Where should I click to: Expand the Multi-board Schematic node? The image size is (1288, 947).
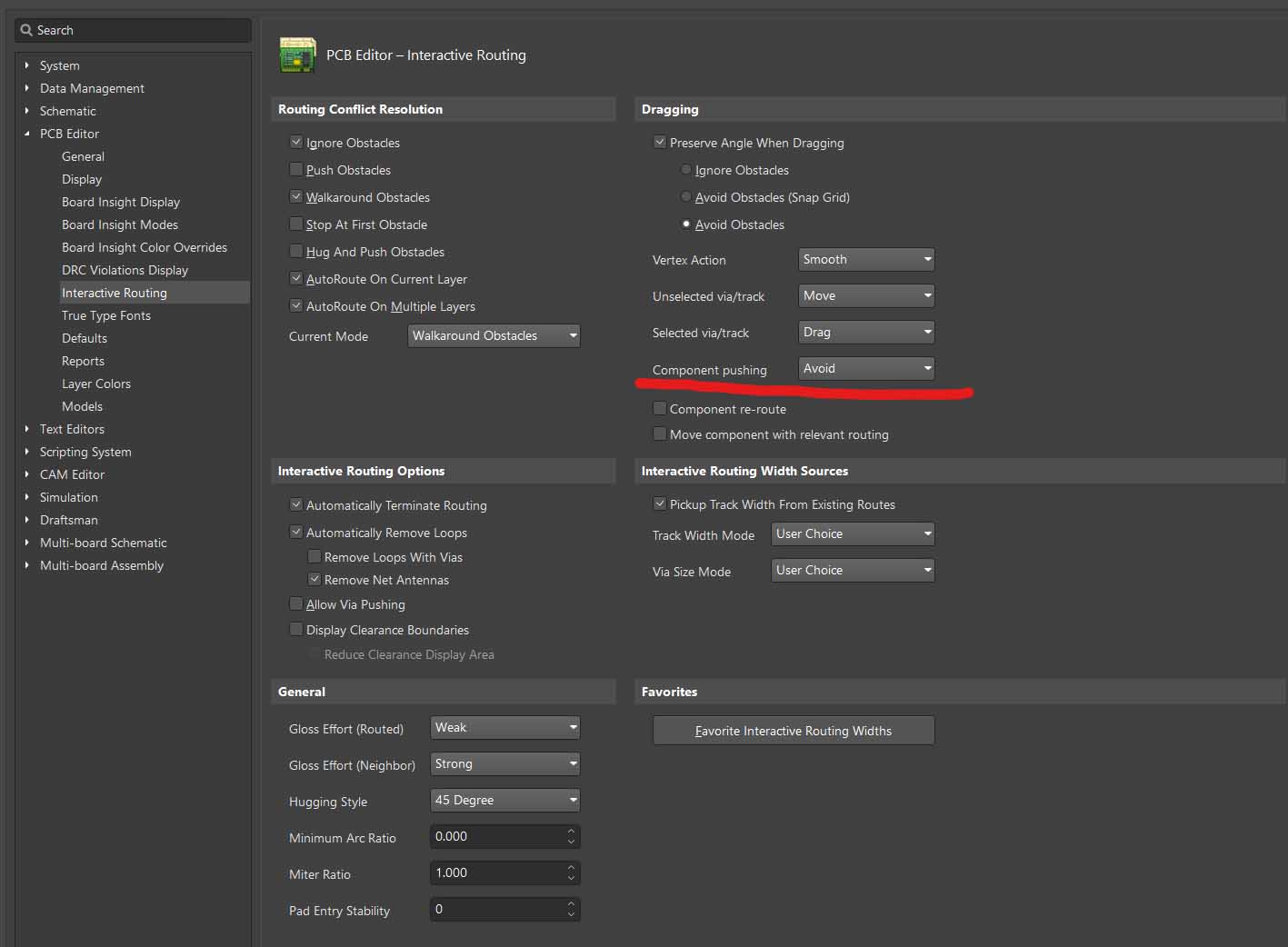pos(27,543)
